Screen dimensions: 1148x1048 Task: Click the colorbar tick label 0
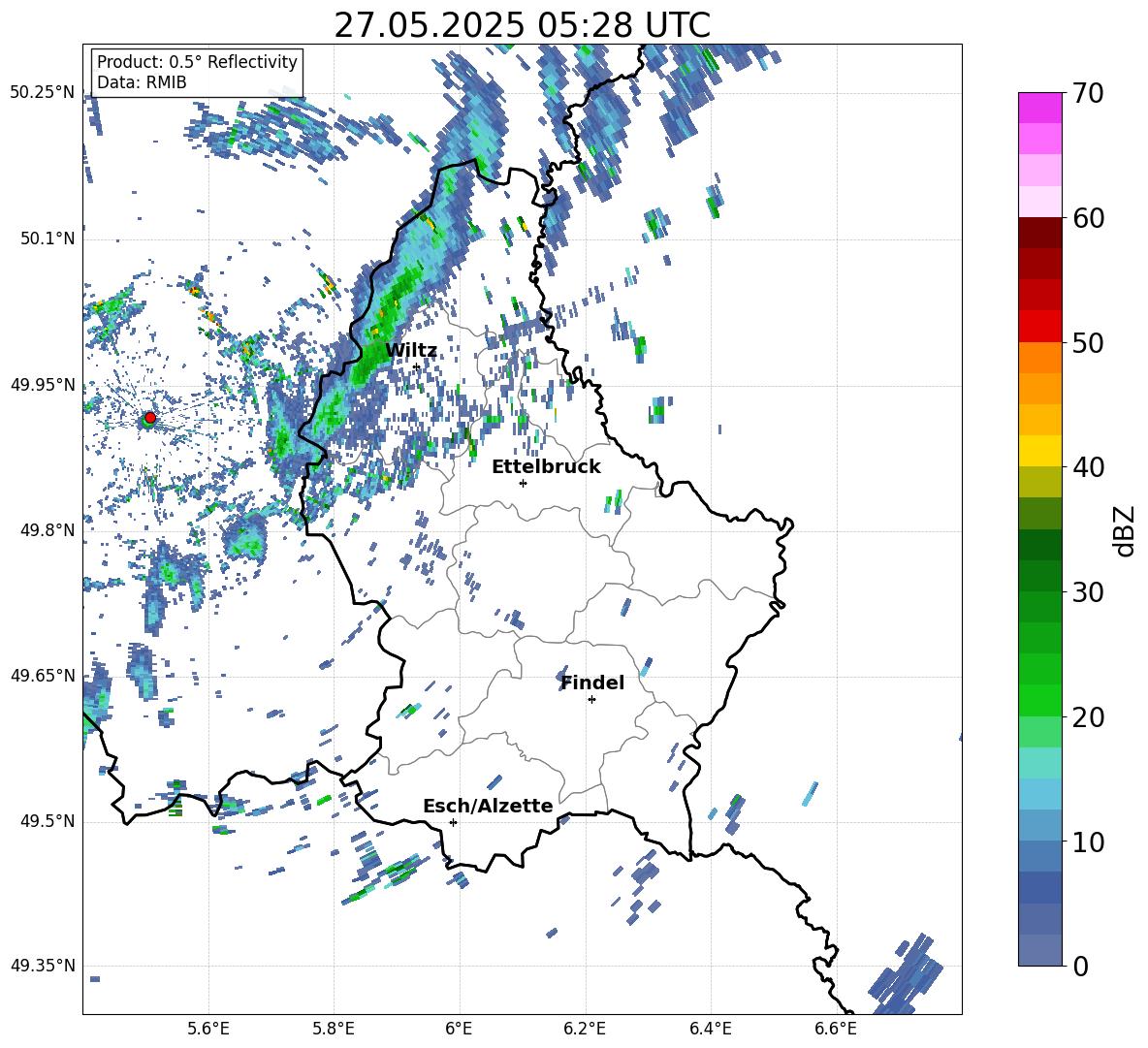pyautogui.click(x=1079, y=966)
